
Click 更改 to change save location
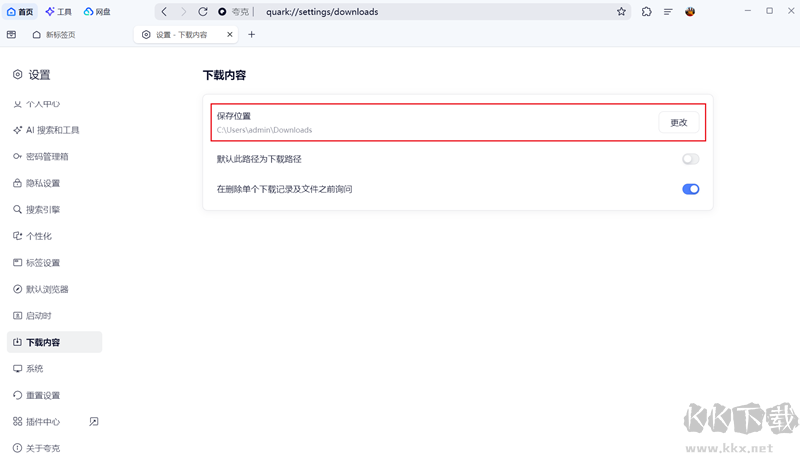678,122
